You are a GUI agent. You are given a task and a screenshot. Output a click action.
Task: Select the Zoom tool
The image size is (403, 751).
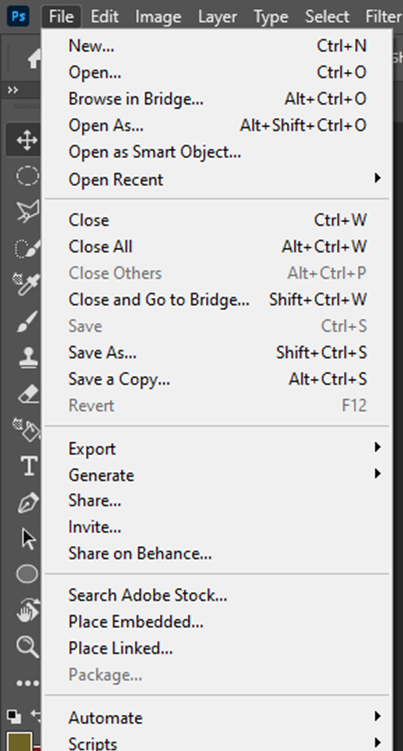[x=28, y=646]
